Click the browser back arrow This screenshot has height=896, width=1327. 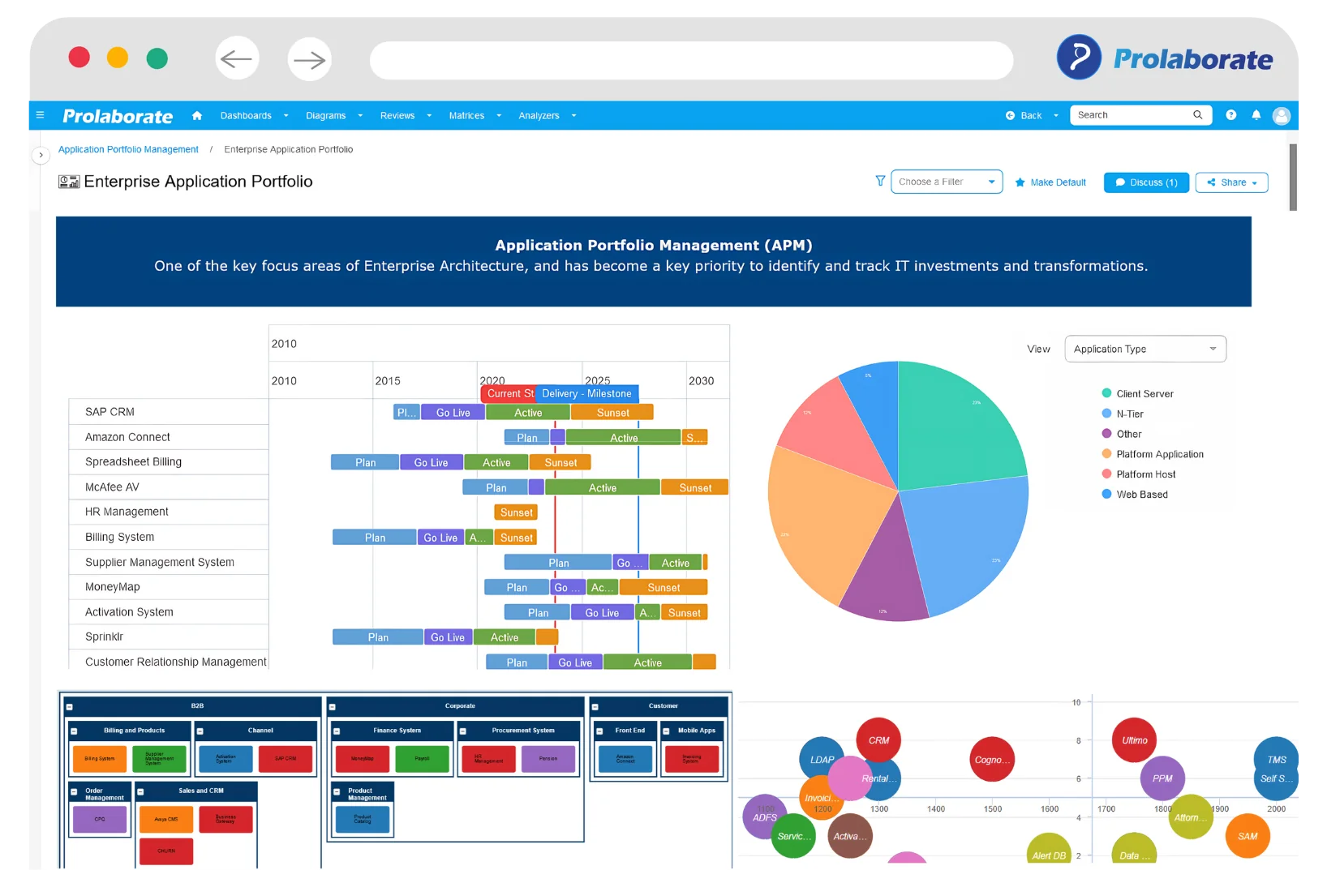tap(237, 59)
